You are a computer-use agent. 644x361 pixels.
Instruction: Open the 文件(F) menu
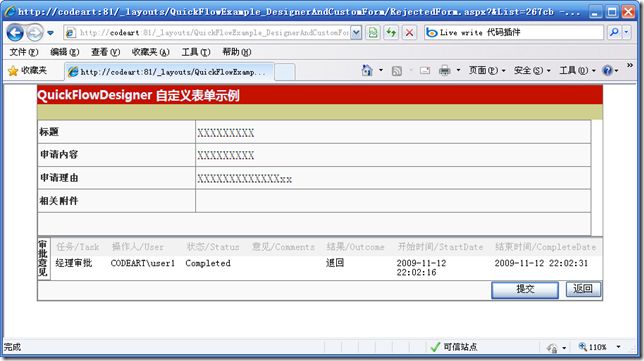tap(23, 52)
